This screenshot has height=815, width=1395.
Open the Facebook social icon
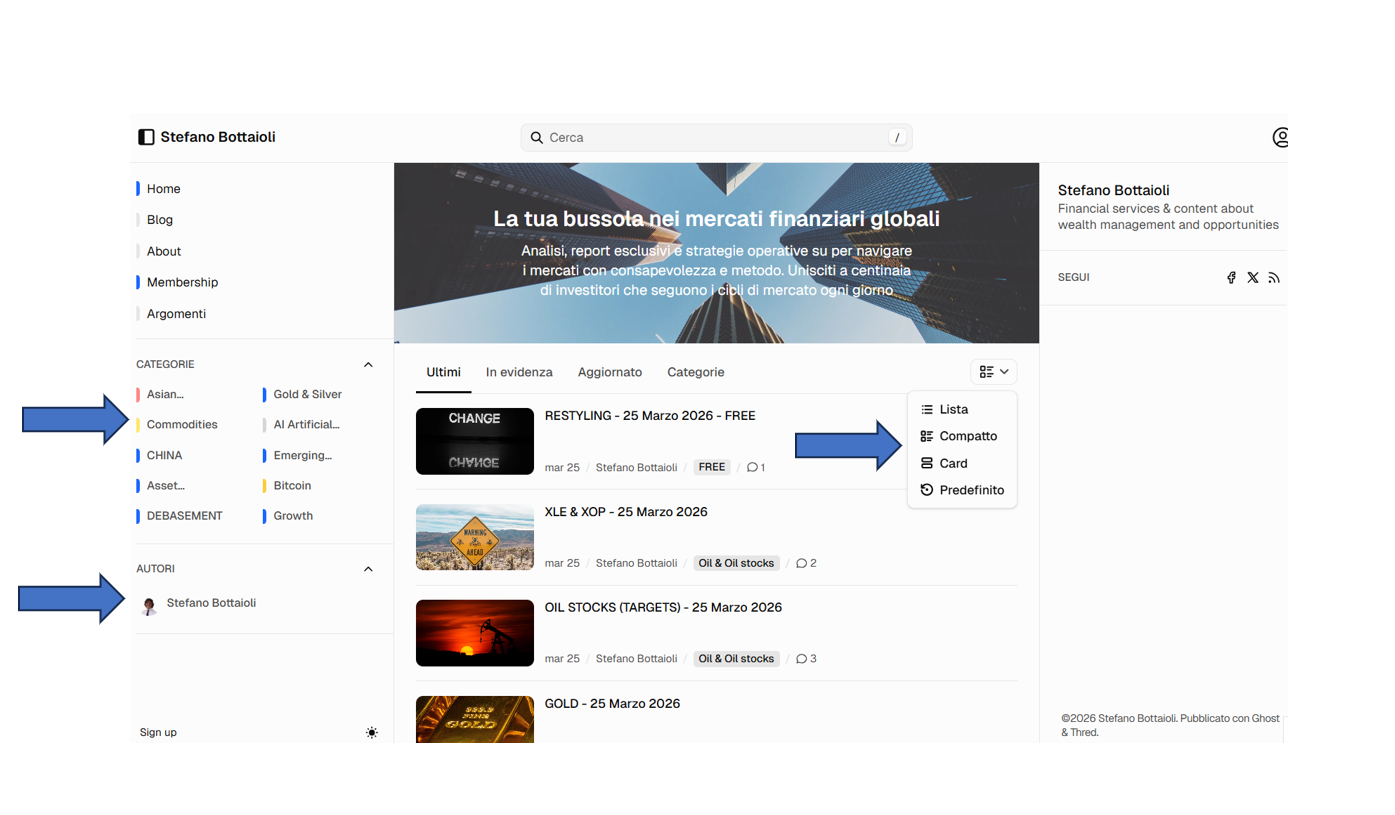tap(1231, 278)
